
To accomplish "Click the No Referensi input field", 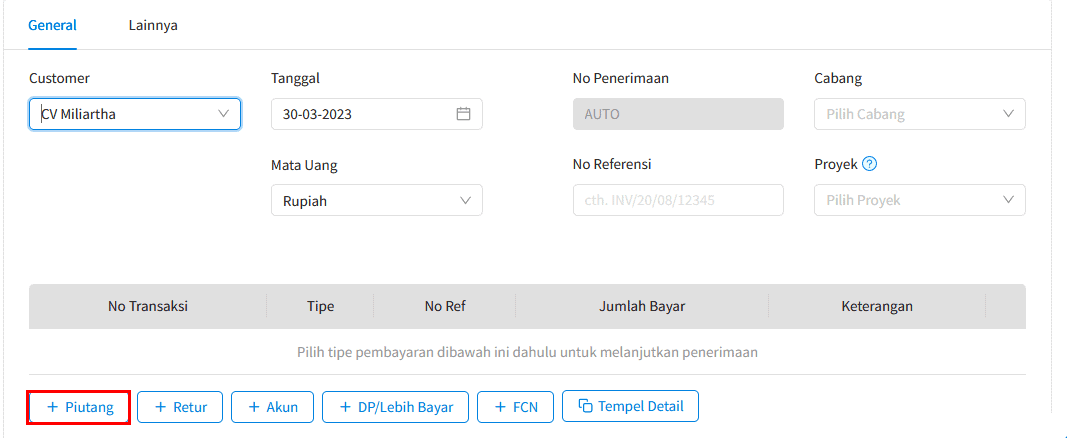I will tap(678, 201).
